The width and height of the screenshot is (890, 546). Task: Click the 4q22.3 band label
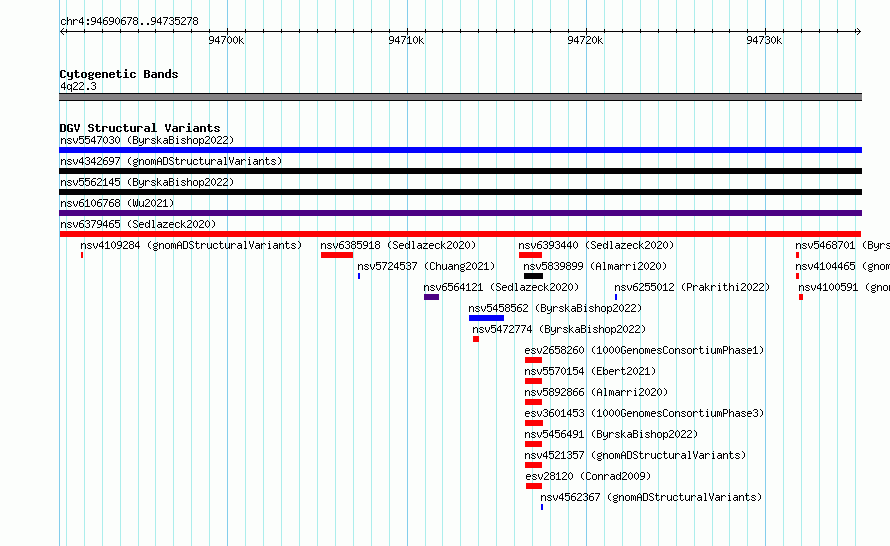coord(78,86)
